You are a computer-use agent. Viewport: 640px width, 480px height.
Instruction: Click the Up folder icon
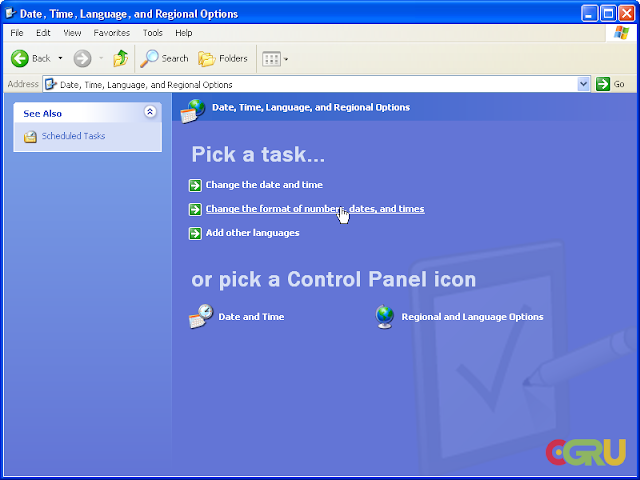point(120,58)
